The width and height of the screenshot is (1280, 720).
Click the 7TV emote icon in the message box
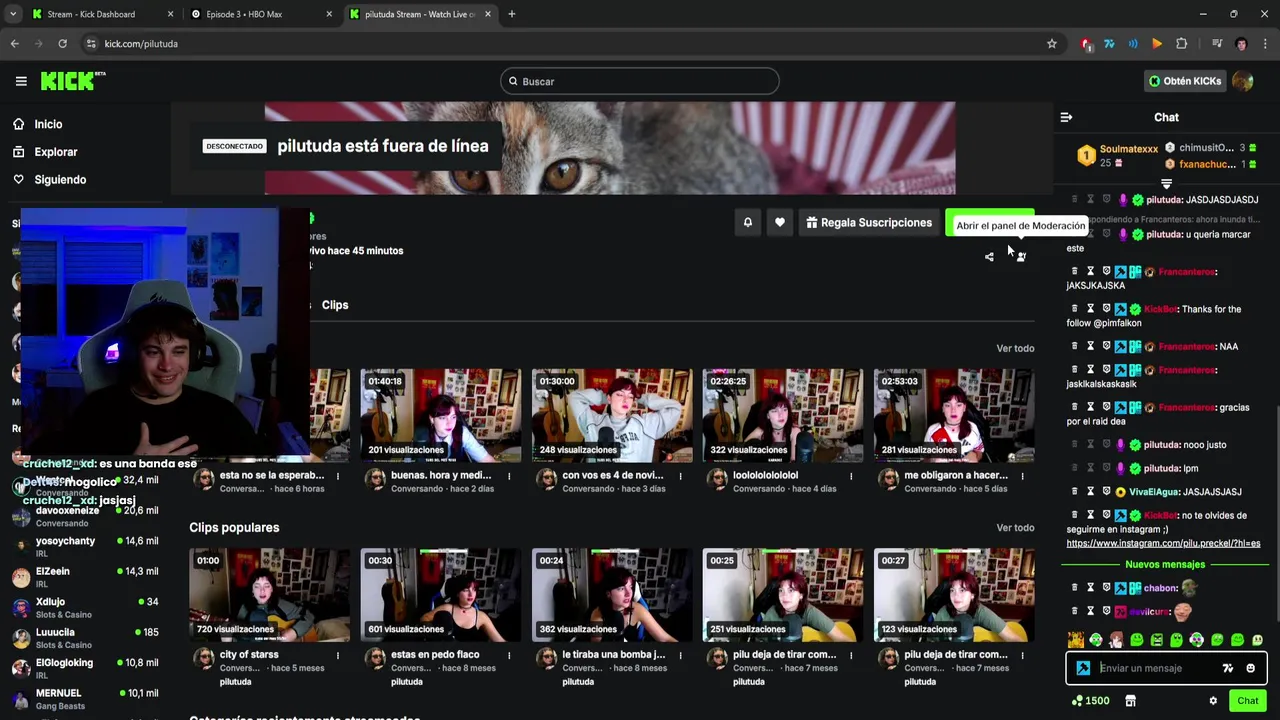tap(1228, 668)
